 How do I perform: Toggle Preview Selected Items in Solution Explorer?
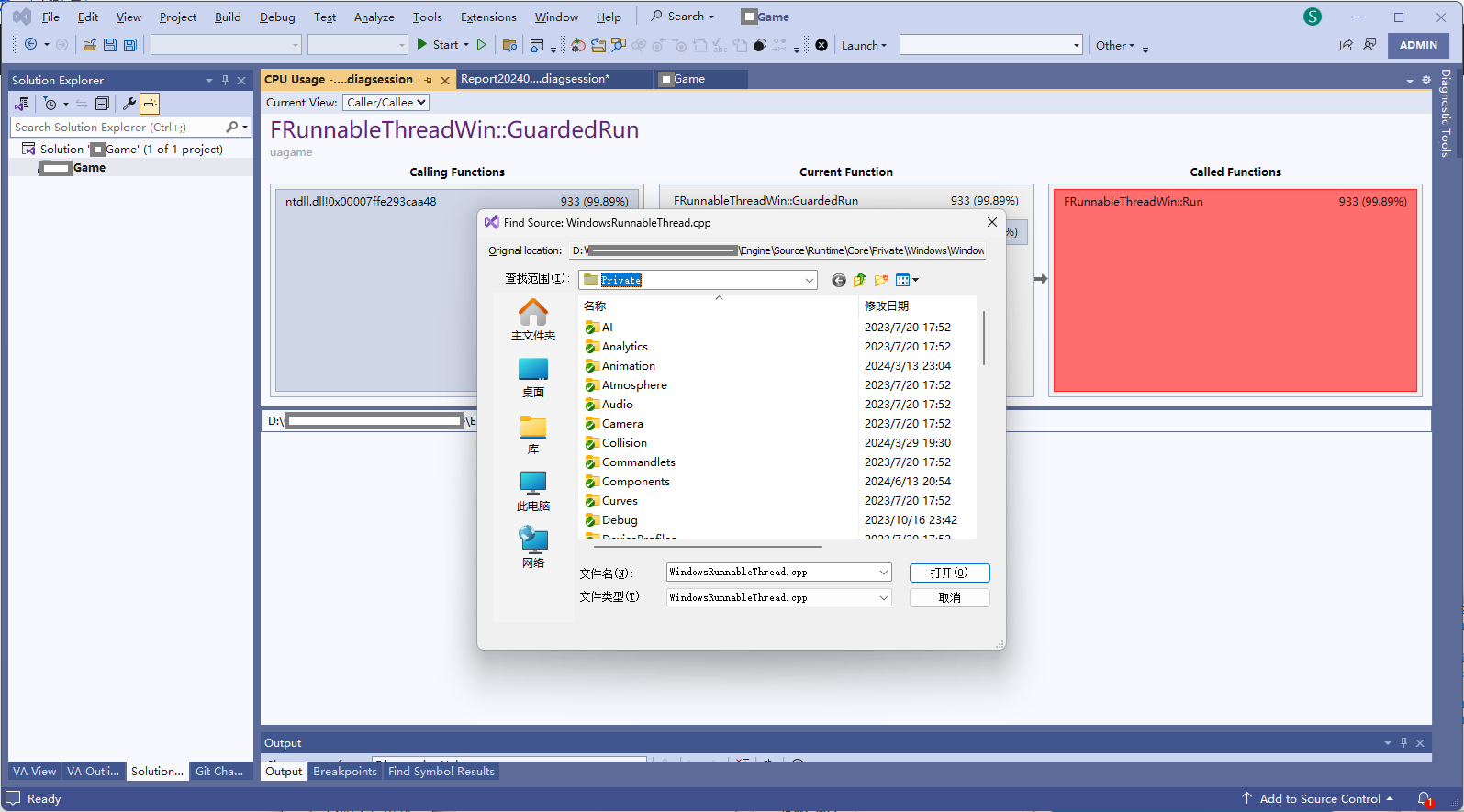click(150, 104)
